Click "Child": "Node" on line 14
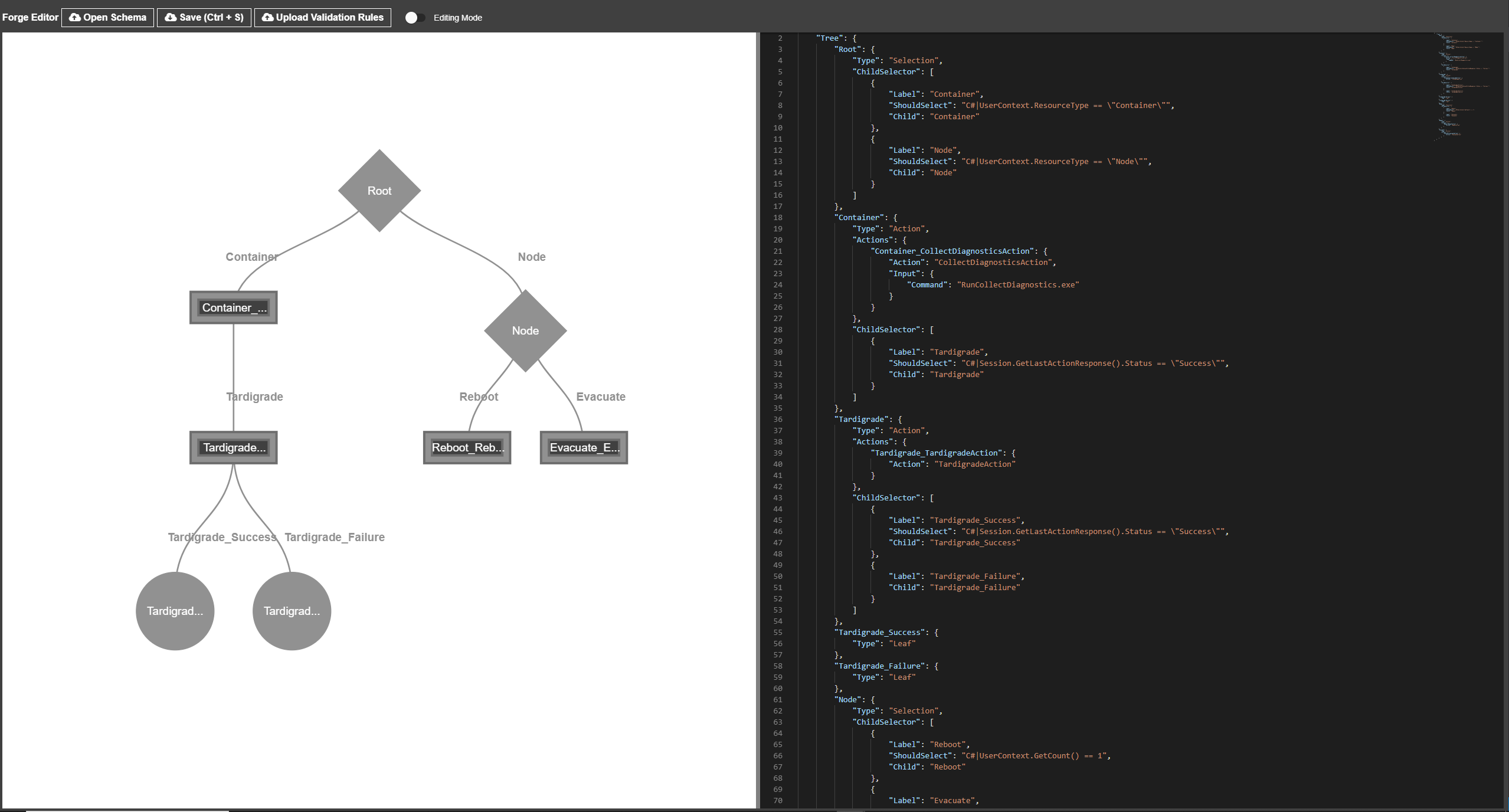The height and width of the screenshot is (812, 1509). click(922, 172)
